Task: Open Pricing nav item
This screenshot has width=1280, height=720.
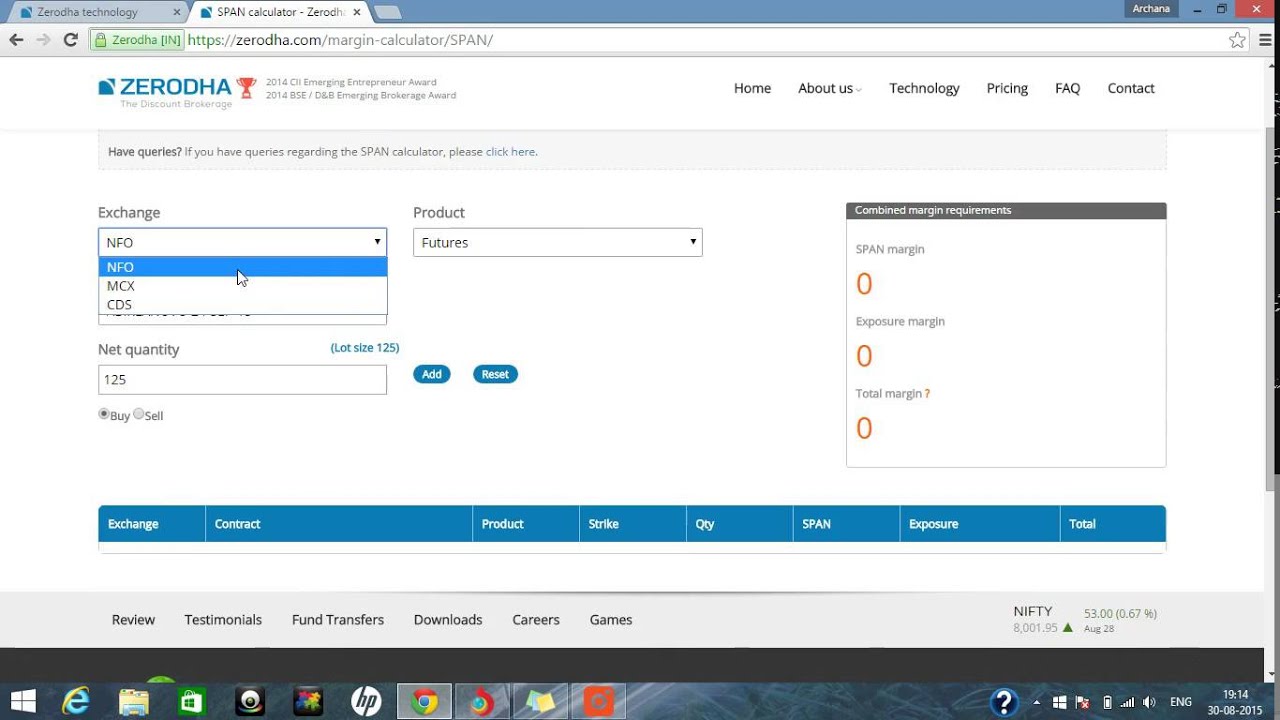Action: pos(1007,88)
